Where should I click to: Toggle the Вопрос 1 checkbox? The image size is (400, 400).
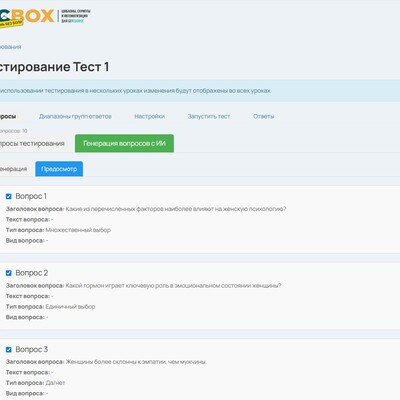click(x=9, y=196)
